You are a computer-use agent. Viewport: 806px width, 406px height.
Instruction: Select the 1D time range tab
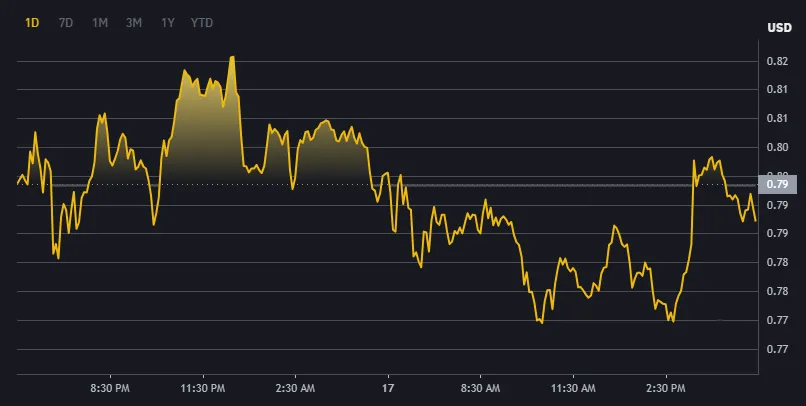(x=32, y=23)
